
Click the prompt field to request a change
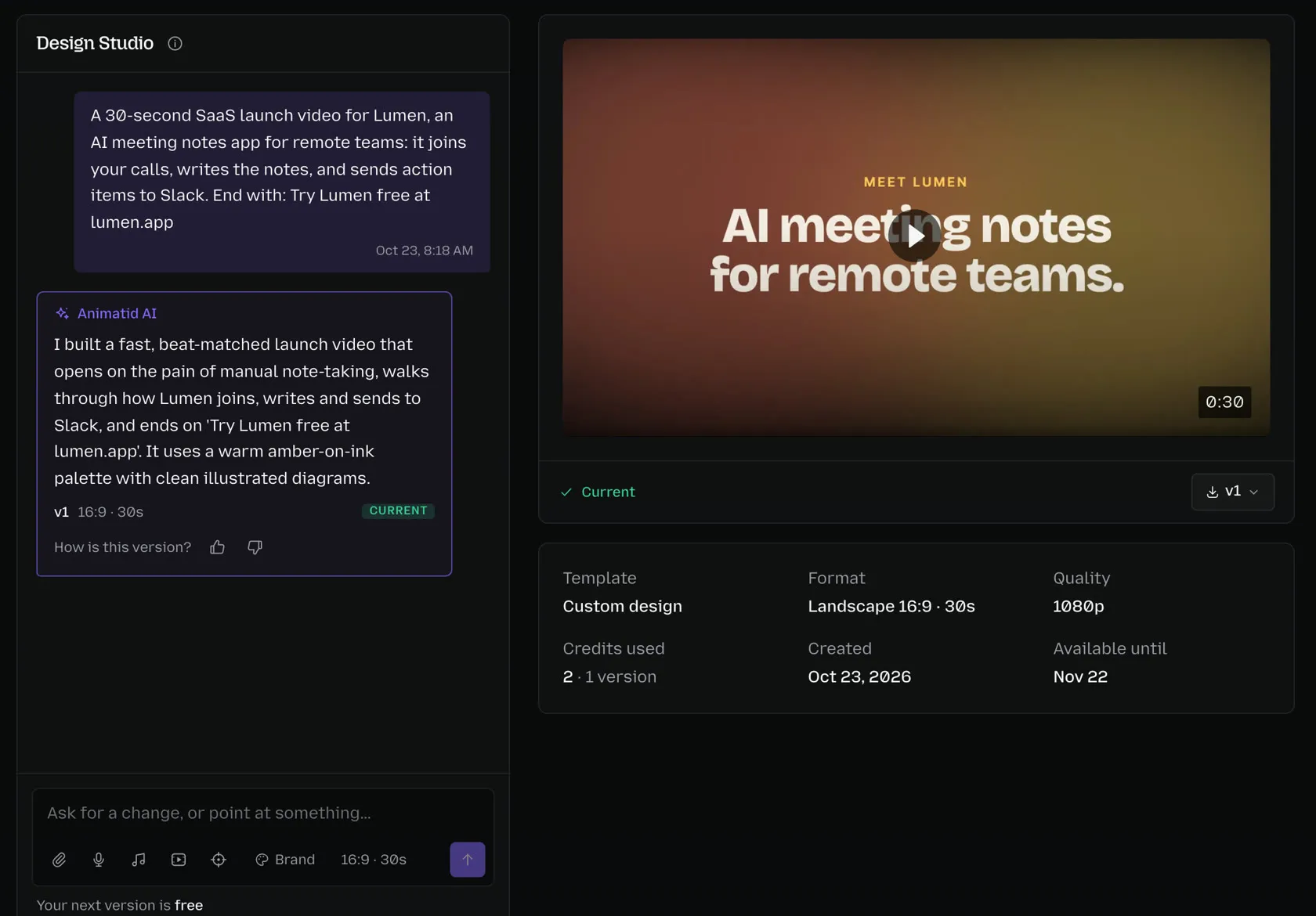coord(263,813)
